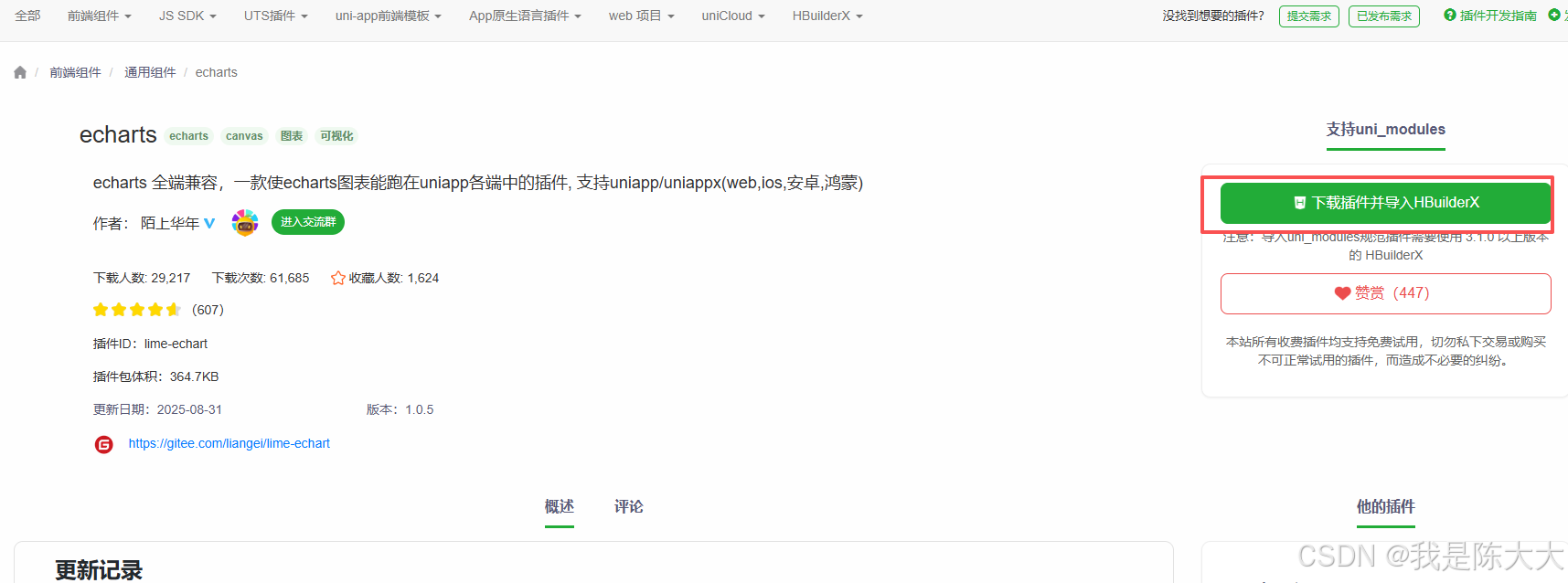This screenshot has width=1568, height=583.
Task: Open the gitee.com lime-echart link
Action: [x=229, y=443]
